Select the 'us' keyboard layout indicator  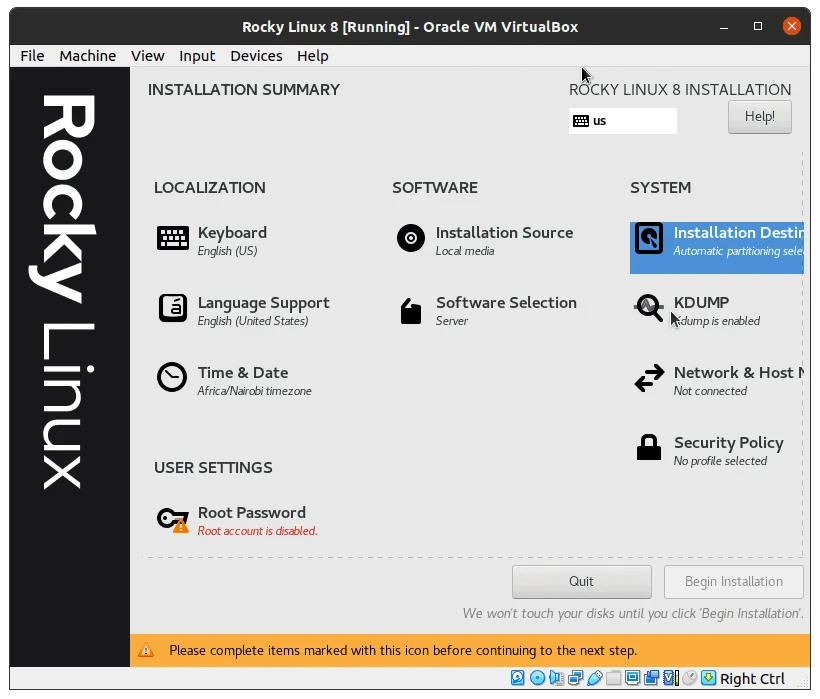point(622,121)
